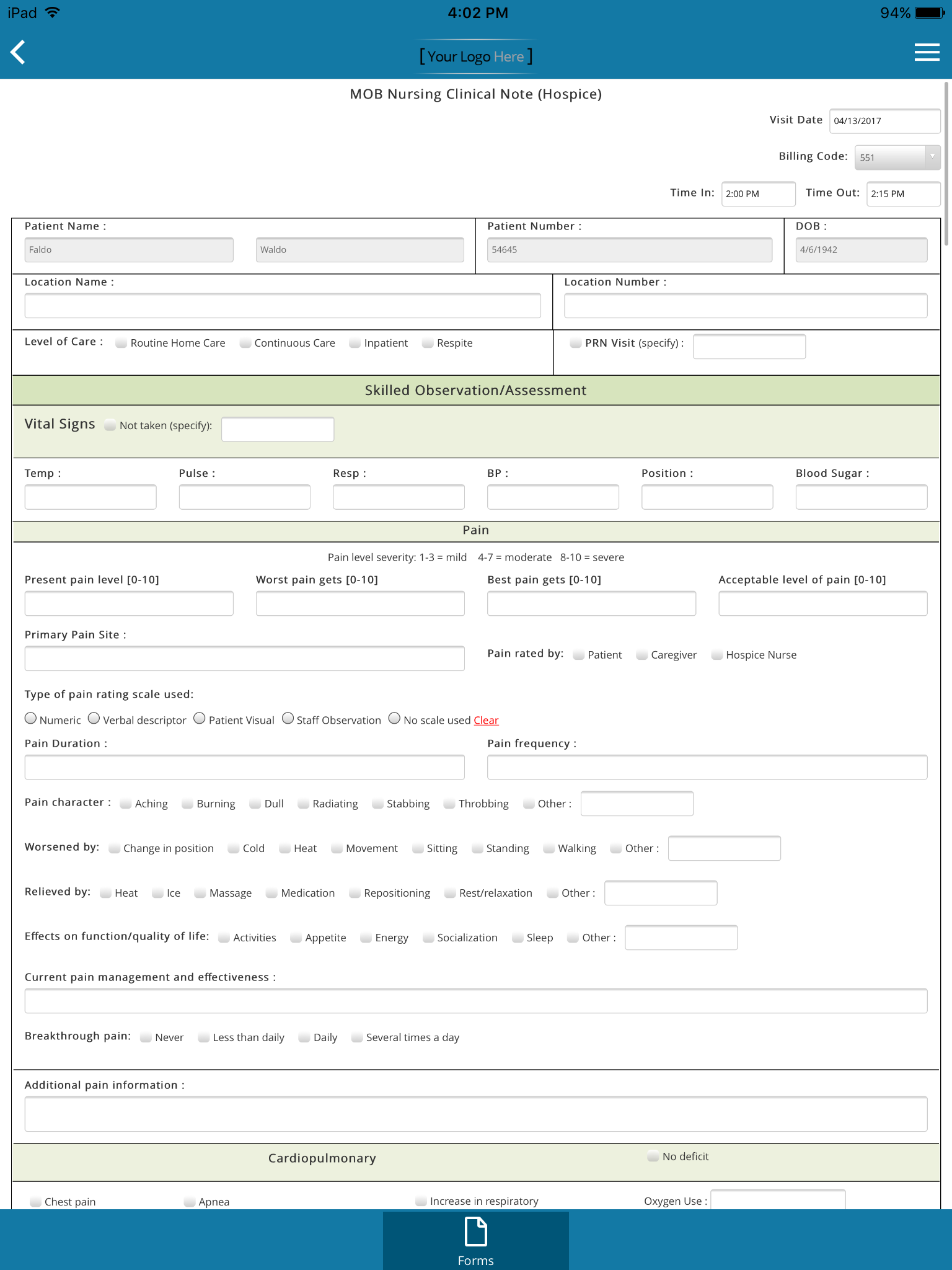Check Hospice Nurse pain rater
This screenshot has height=1270, width=952.
click(x=717, y=655)
